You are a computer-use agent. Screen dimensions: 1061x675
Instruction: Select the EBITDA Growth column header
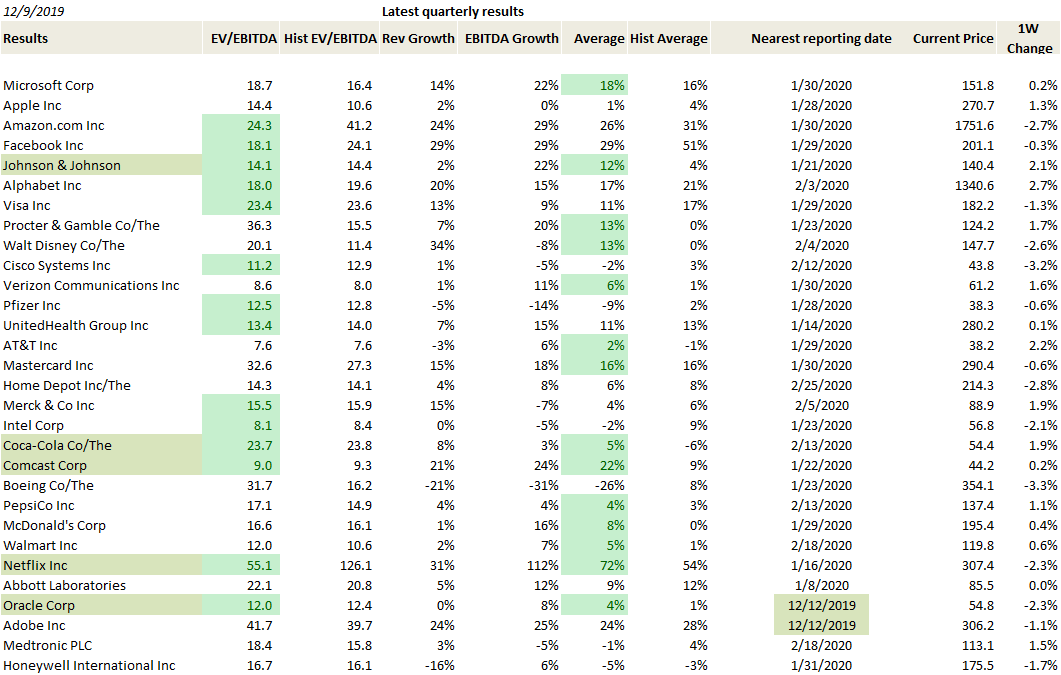pos(511,39)
